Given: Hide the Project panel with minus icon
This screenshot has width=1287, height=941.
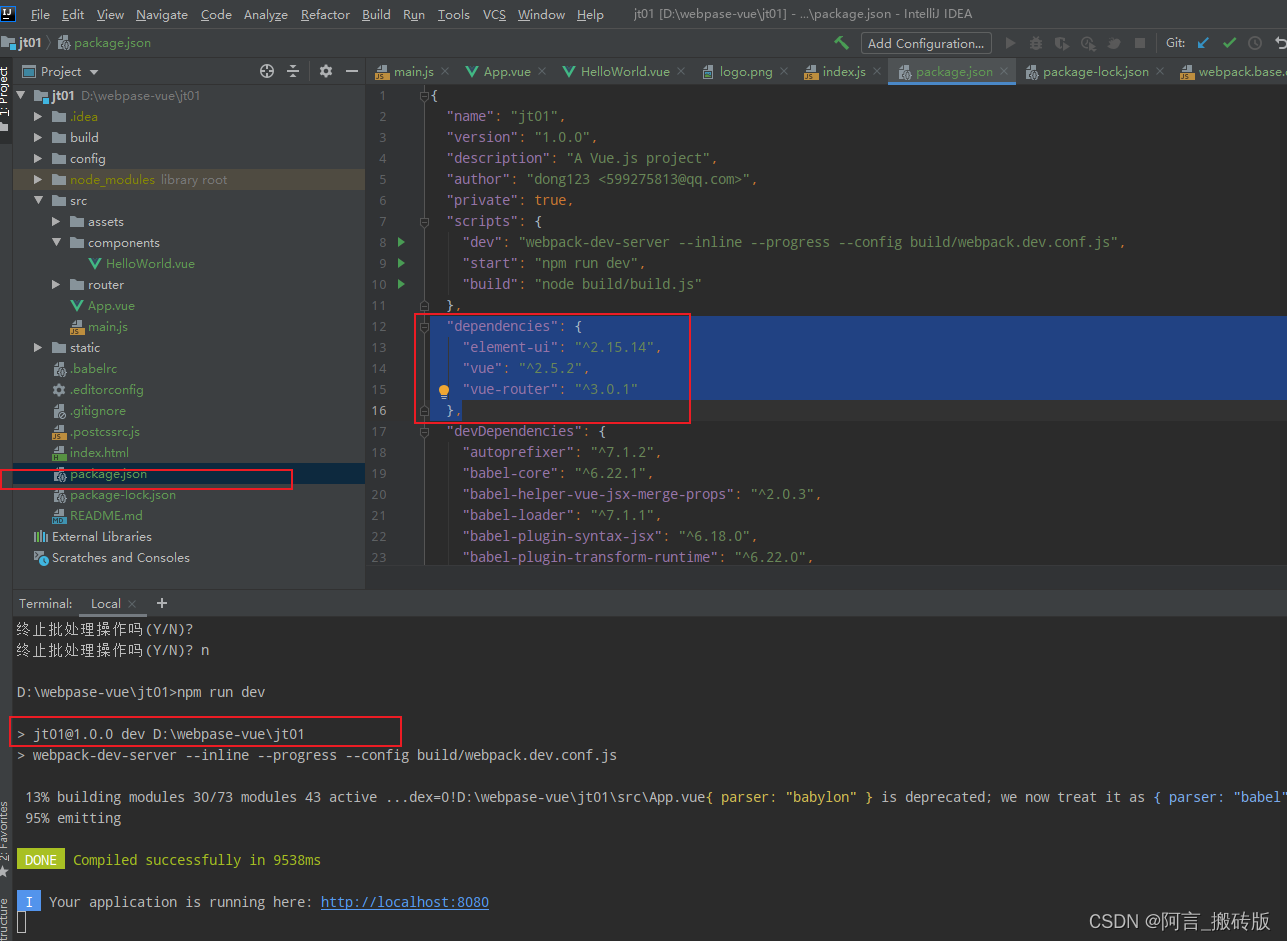Looking at the screenshot, I should [x=352, y=71].
